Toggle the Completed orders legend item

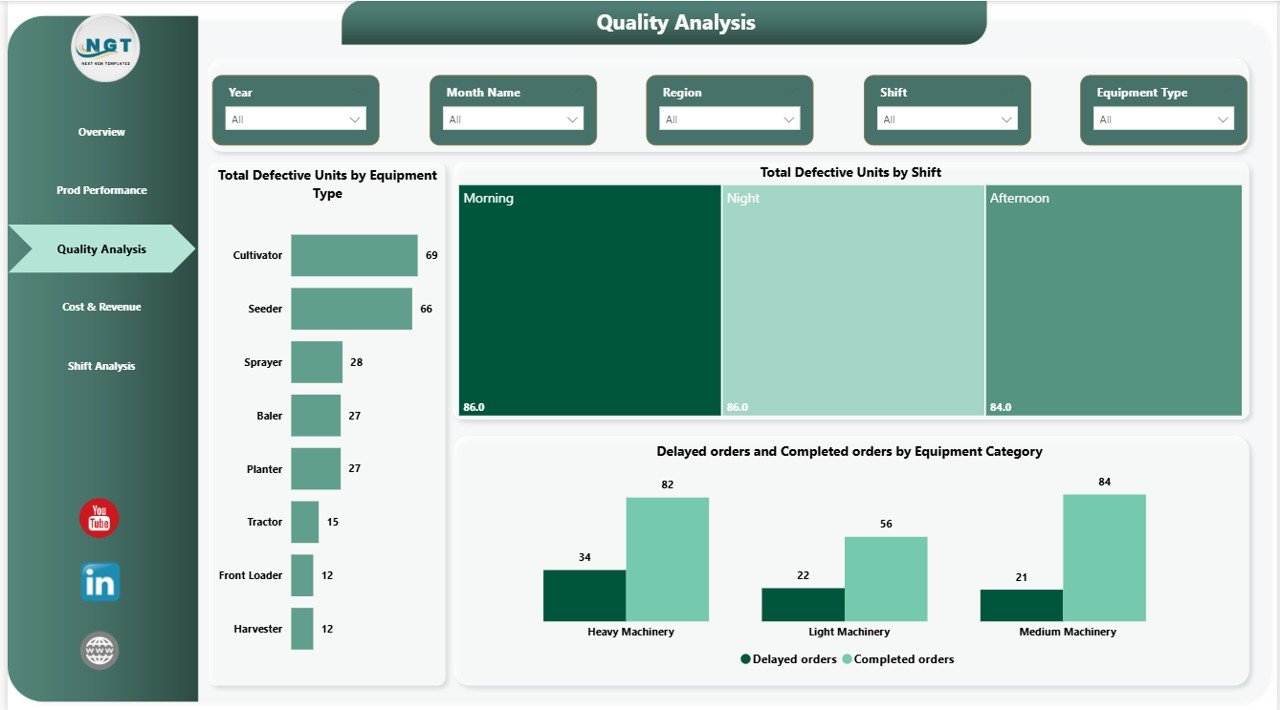tap(898, 659)
